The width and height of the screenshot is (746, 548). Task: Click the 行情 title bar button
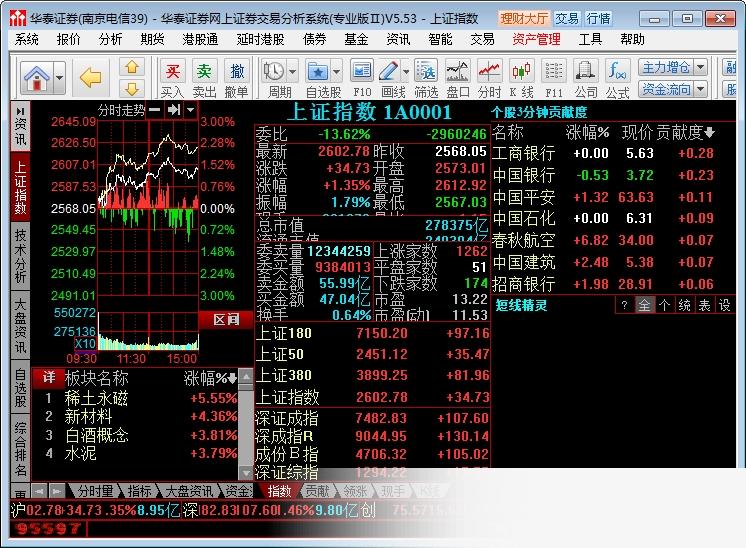pos(598,19)
